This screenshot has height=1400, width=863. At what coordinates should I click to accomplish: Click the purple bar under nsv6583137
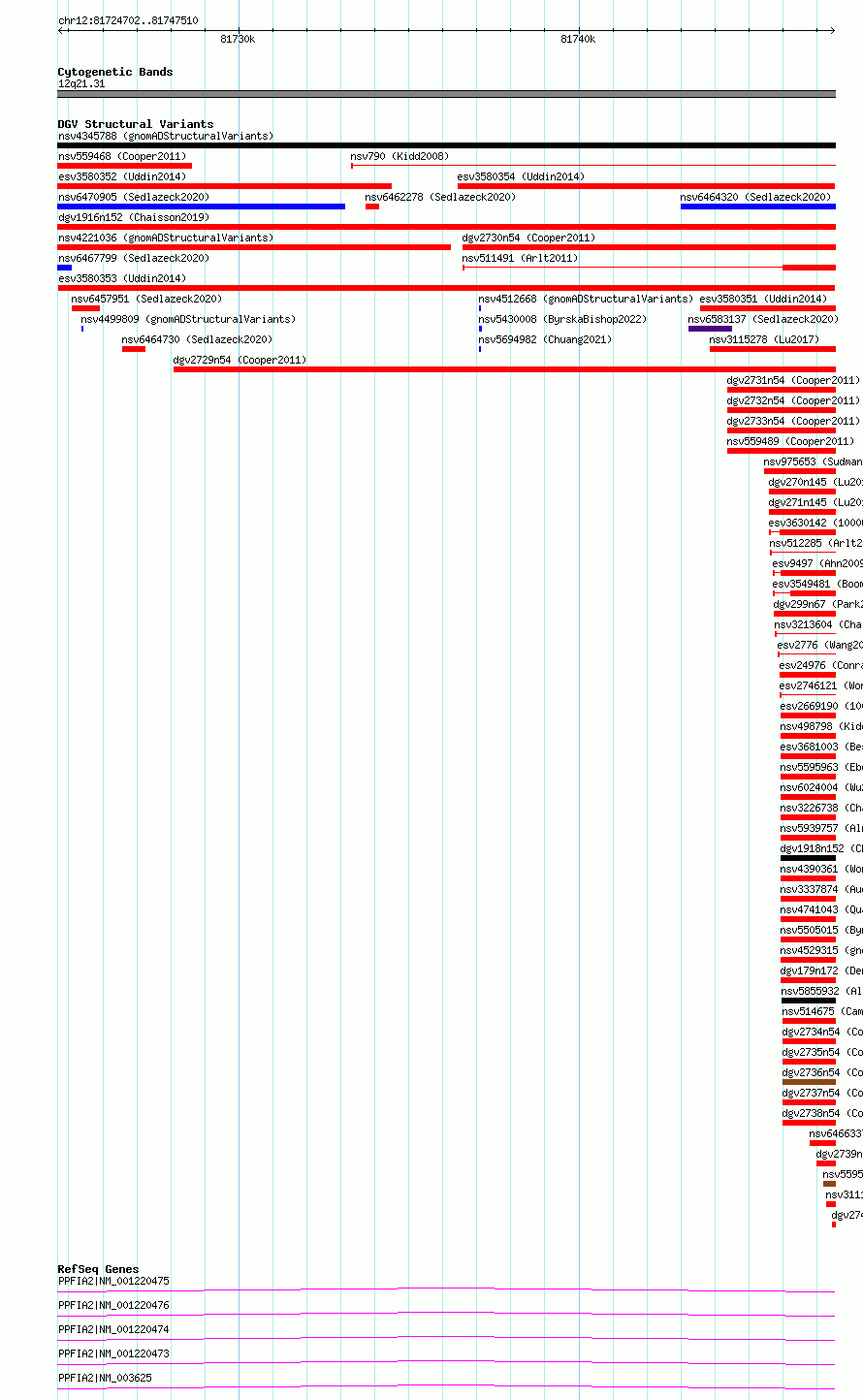tap(710, 329)
